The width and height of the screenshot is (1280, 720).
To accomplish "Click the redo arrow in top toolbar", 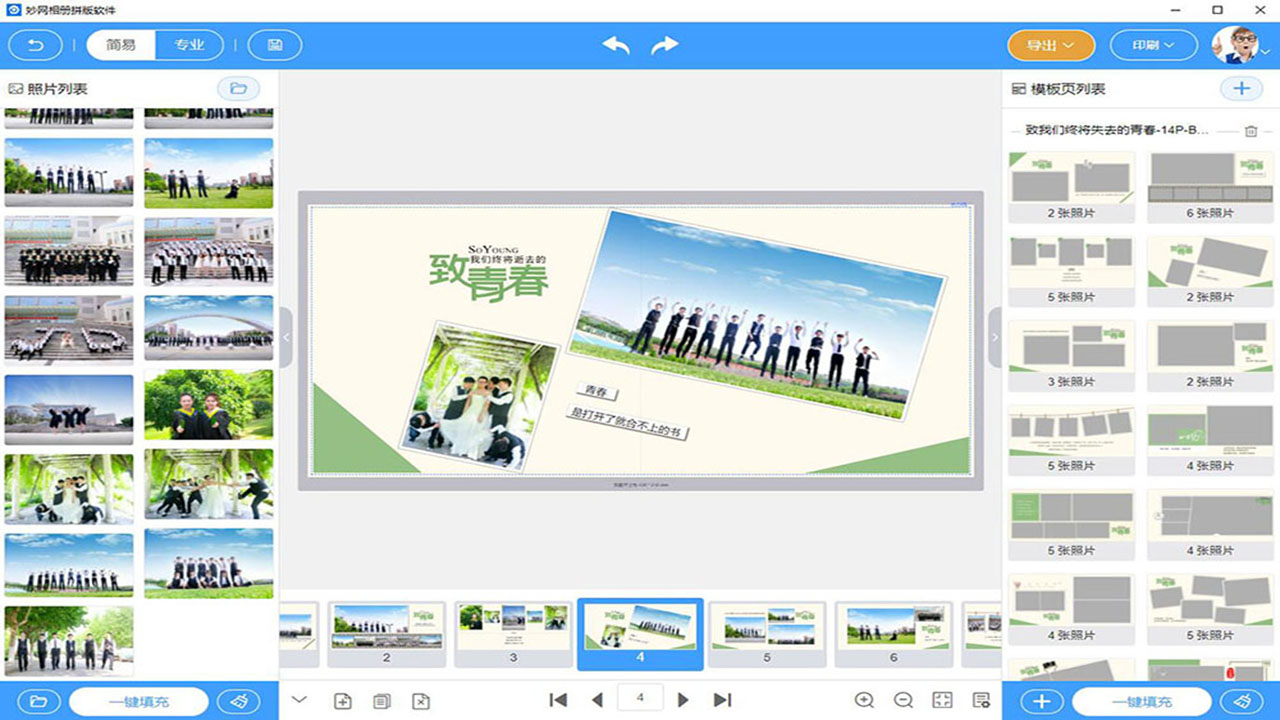I will click(664, 45).
